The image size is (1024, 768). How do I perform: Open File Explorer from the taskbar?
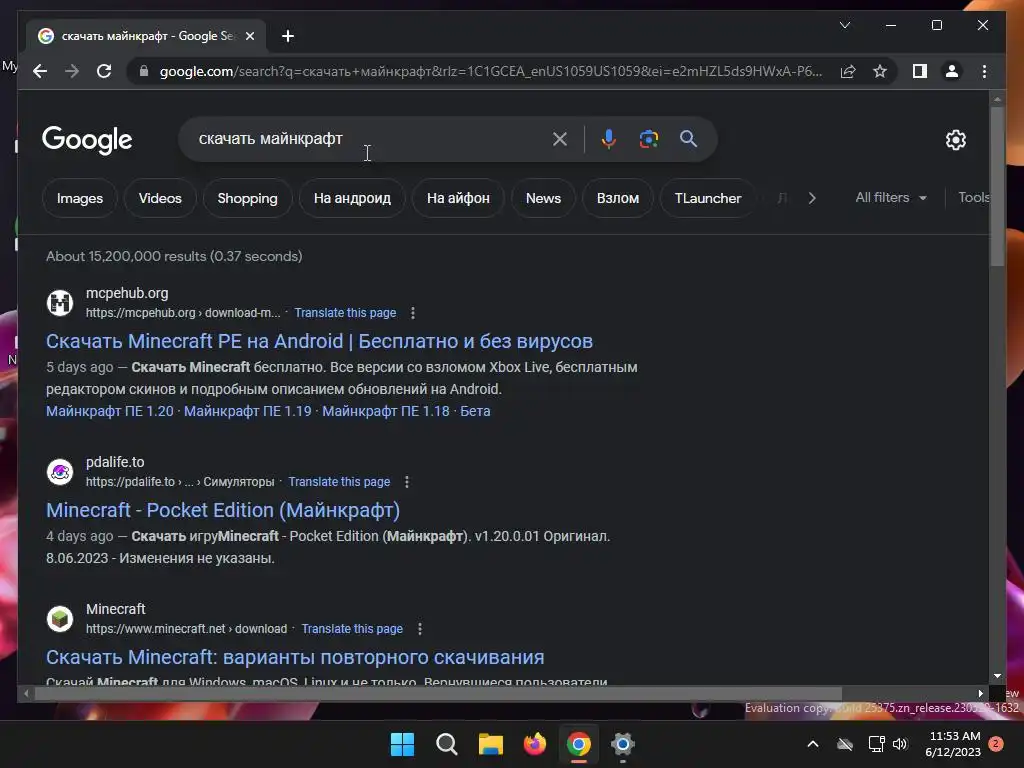[x=490, y=744]
